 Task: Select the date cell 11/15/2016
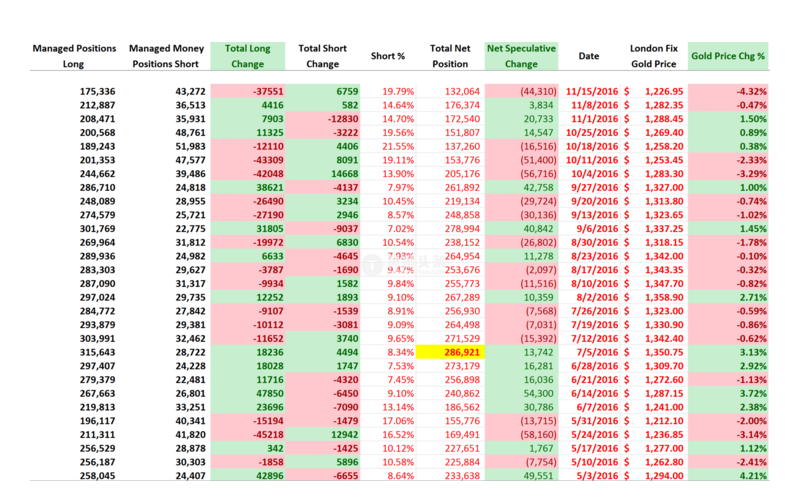[588, 91]
